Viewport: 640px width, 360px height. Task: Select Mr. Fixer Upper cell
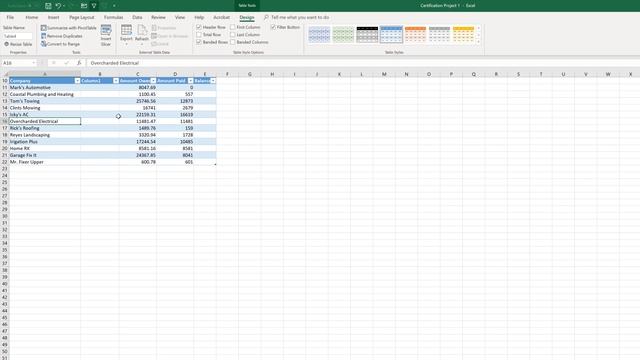45,162
